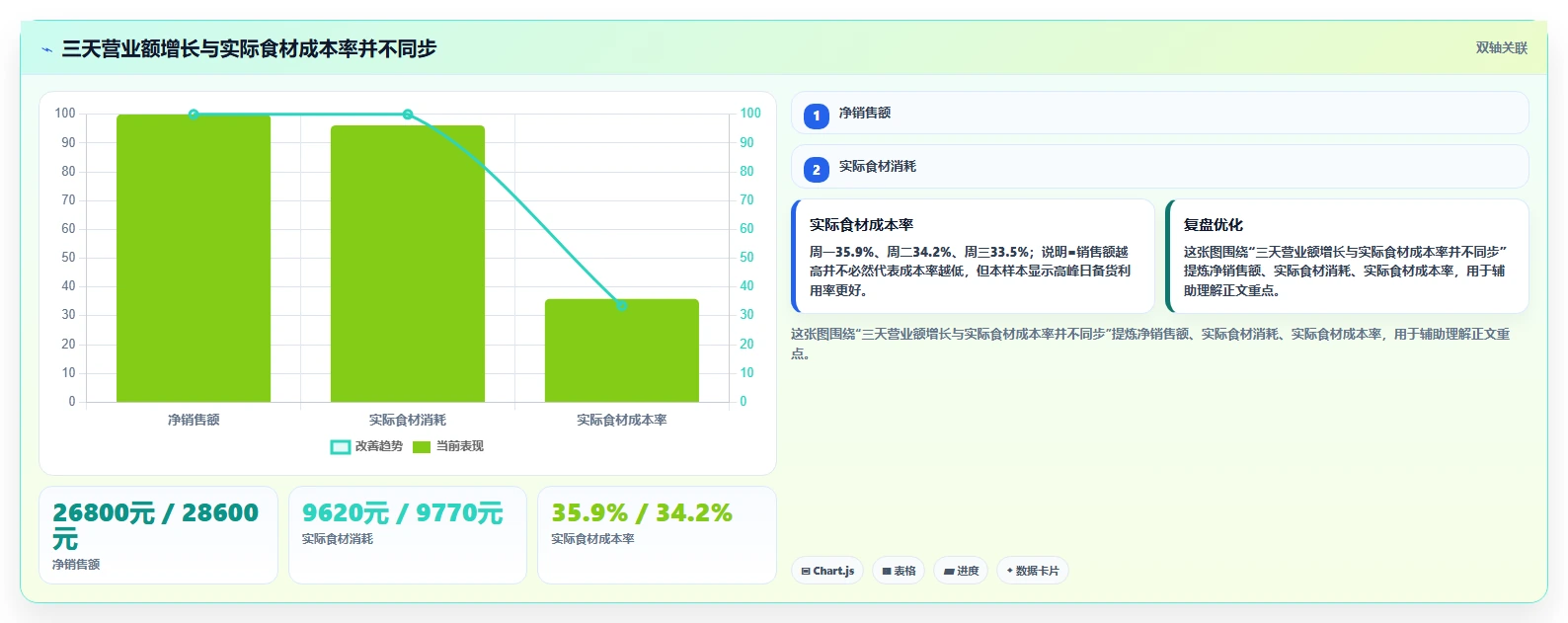Click the grey 50 tick on left axis
The image size is (1568, 623).
(x=68, y=258)
